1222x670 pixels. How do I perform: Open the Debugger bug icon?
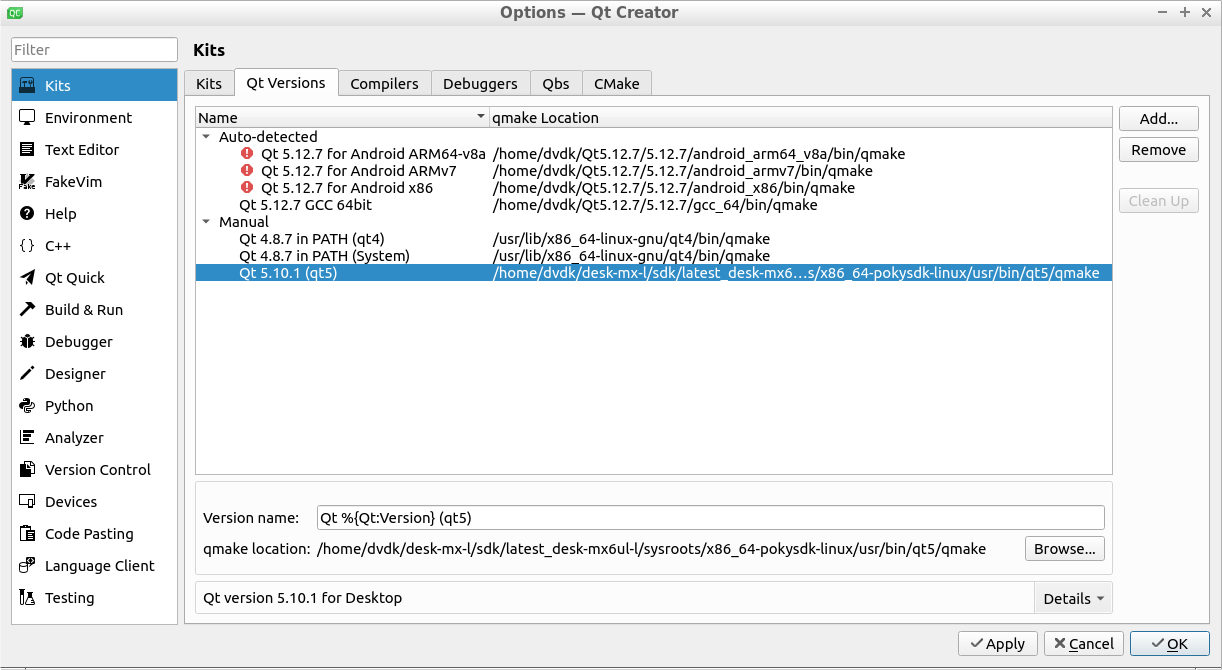(27, 342)
